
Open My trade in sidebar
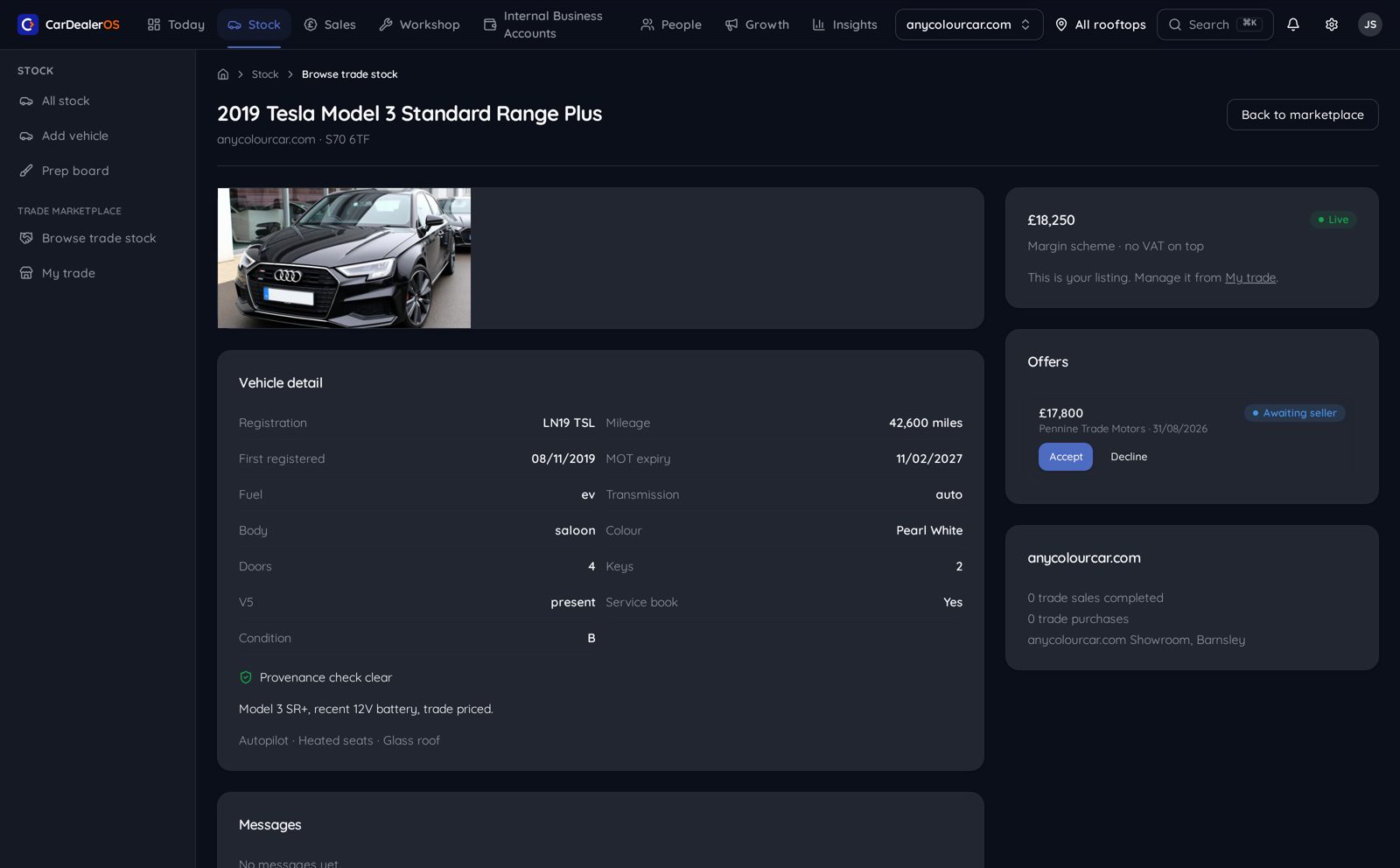point(97,273)
